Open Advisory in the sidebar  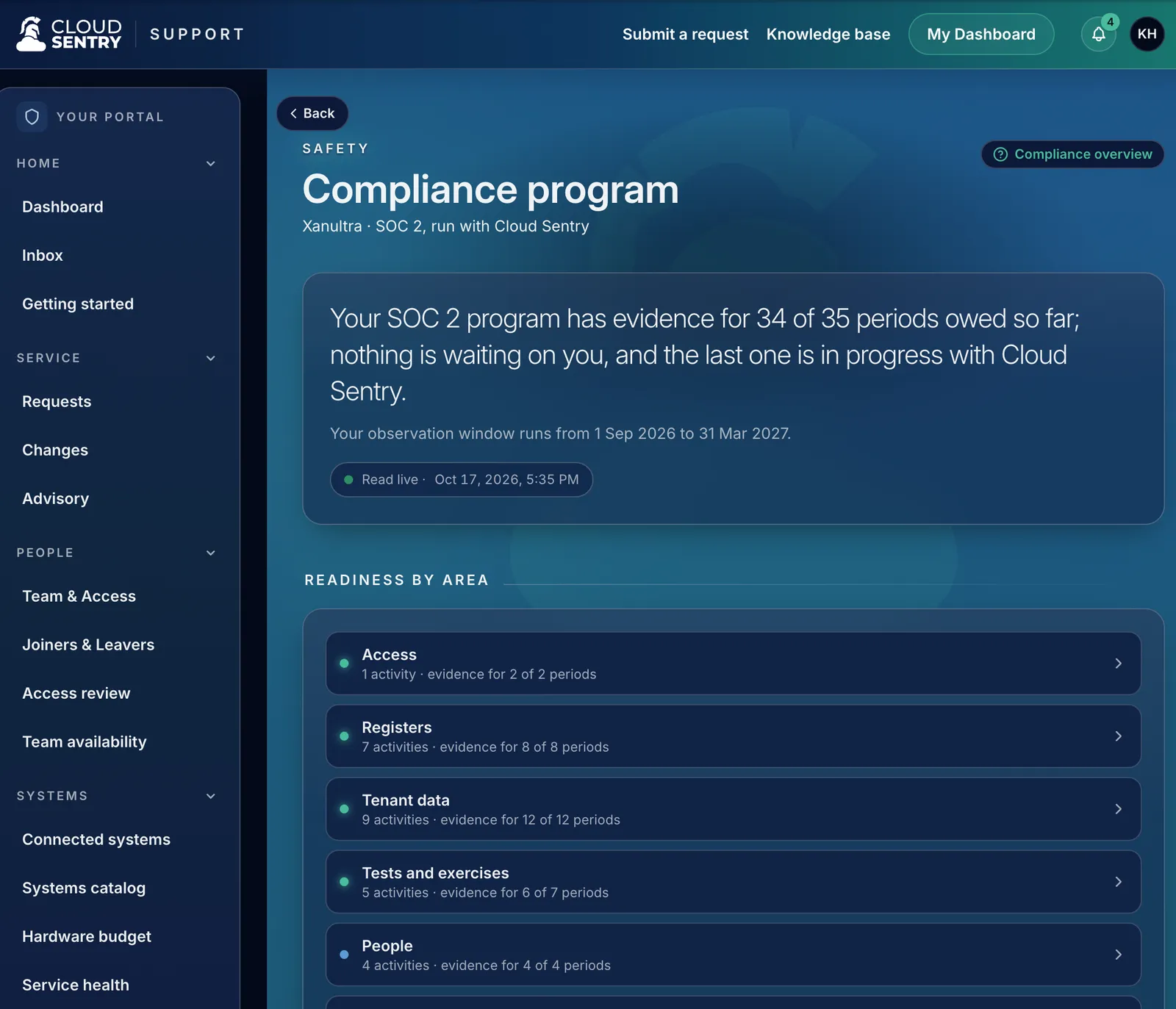(x=55, y=498)
